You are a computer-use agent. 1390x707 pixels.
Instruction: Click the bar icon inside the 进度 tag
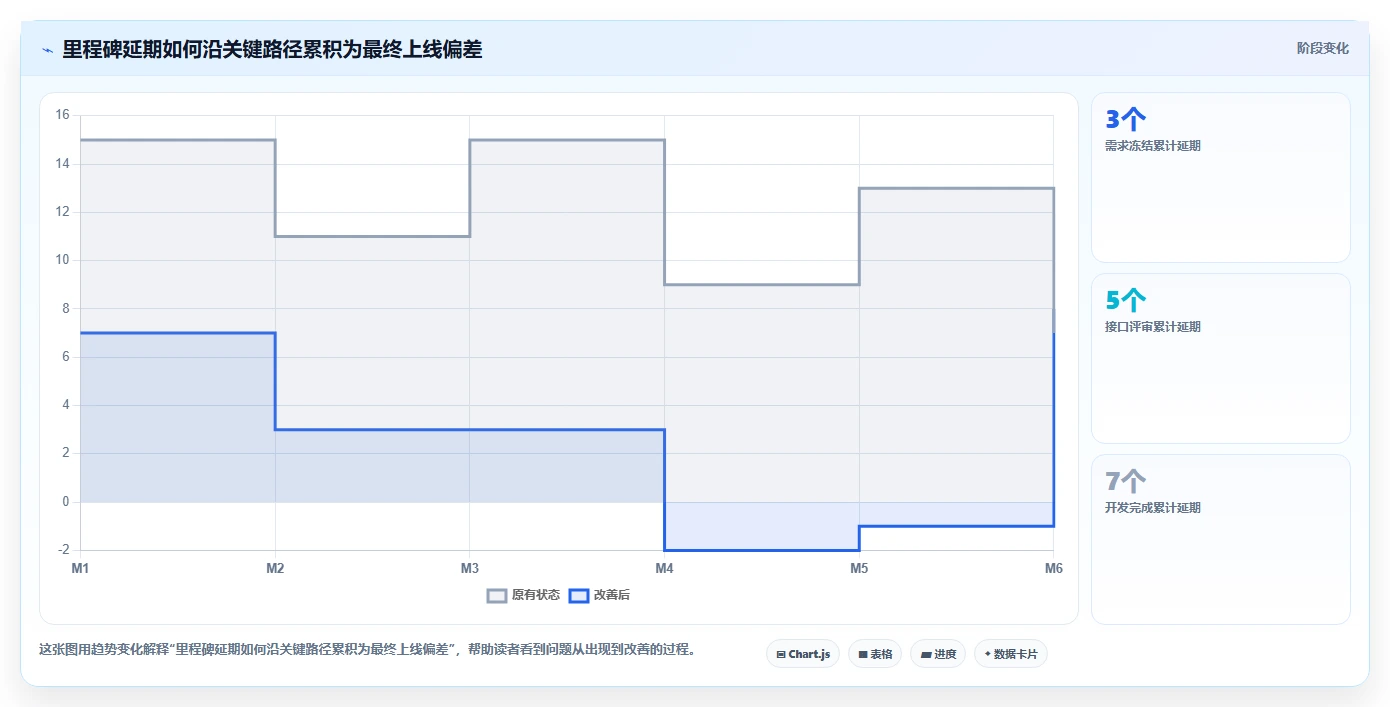[x=926, y=655]
